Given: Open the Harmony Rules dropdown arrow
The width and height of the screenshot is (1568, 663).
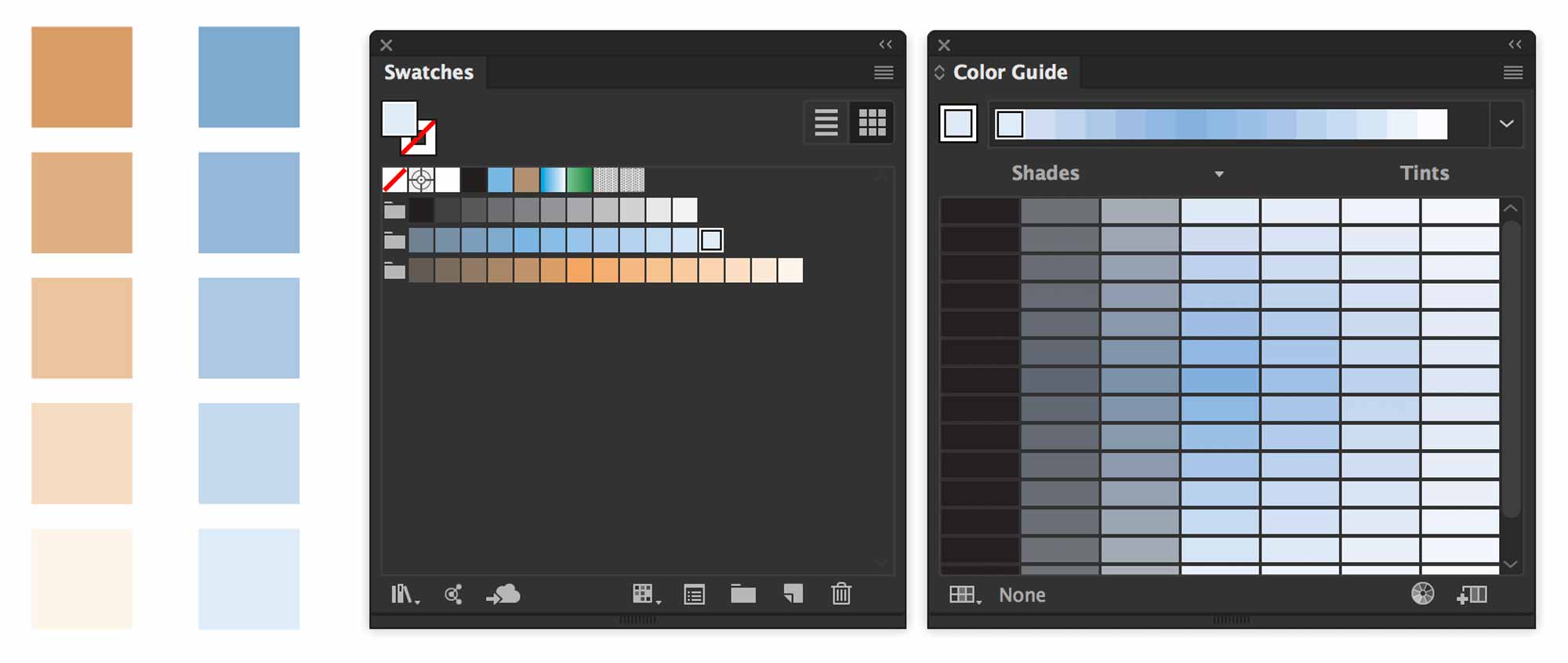Looking at the screenshot, I should 1506,124.
